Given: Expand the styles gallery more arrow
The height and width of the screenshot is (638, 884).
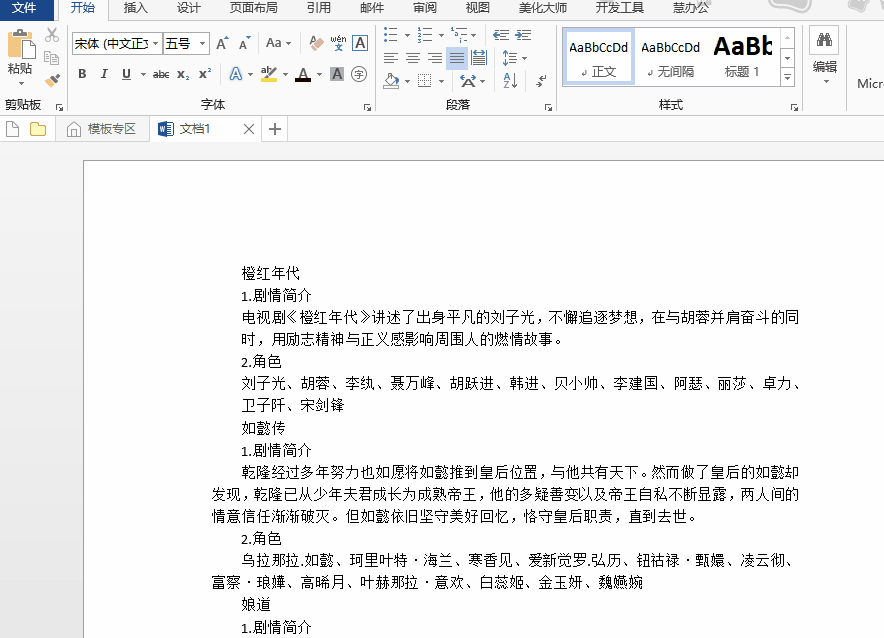Looking at the screenshot, I should click(x=788, y=77).
